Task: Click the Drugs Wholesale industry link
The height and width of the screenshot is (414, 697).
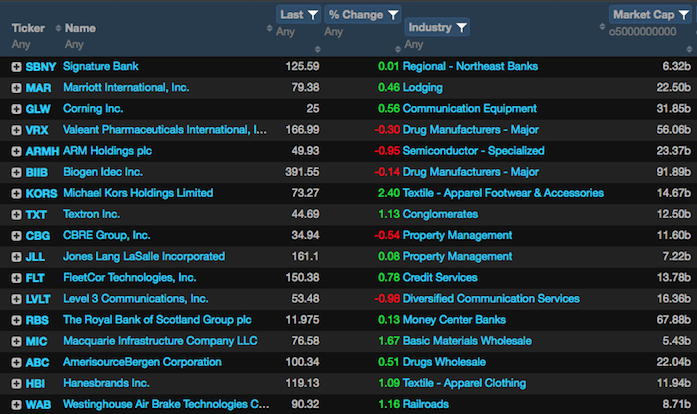Action: 444,362
